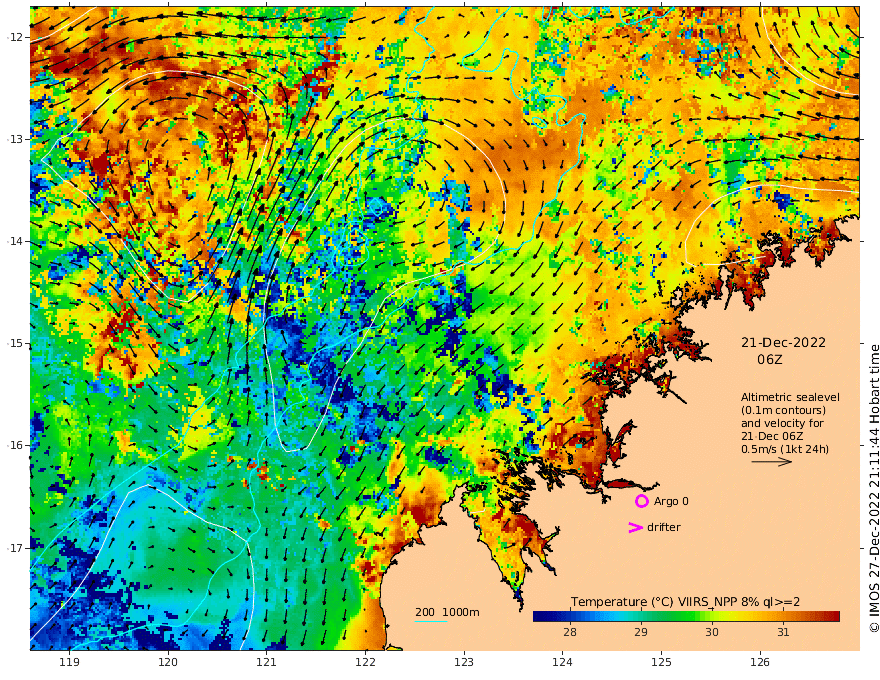Click latitude axis label -15
This screenshot has height=680, width=880.
click(14, 343)
